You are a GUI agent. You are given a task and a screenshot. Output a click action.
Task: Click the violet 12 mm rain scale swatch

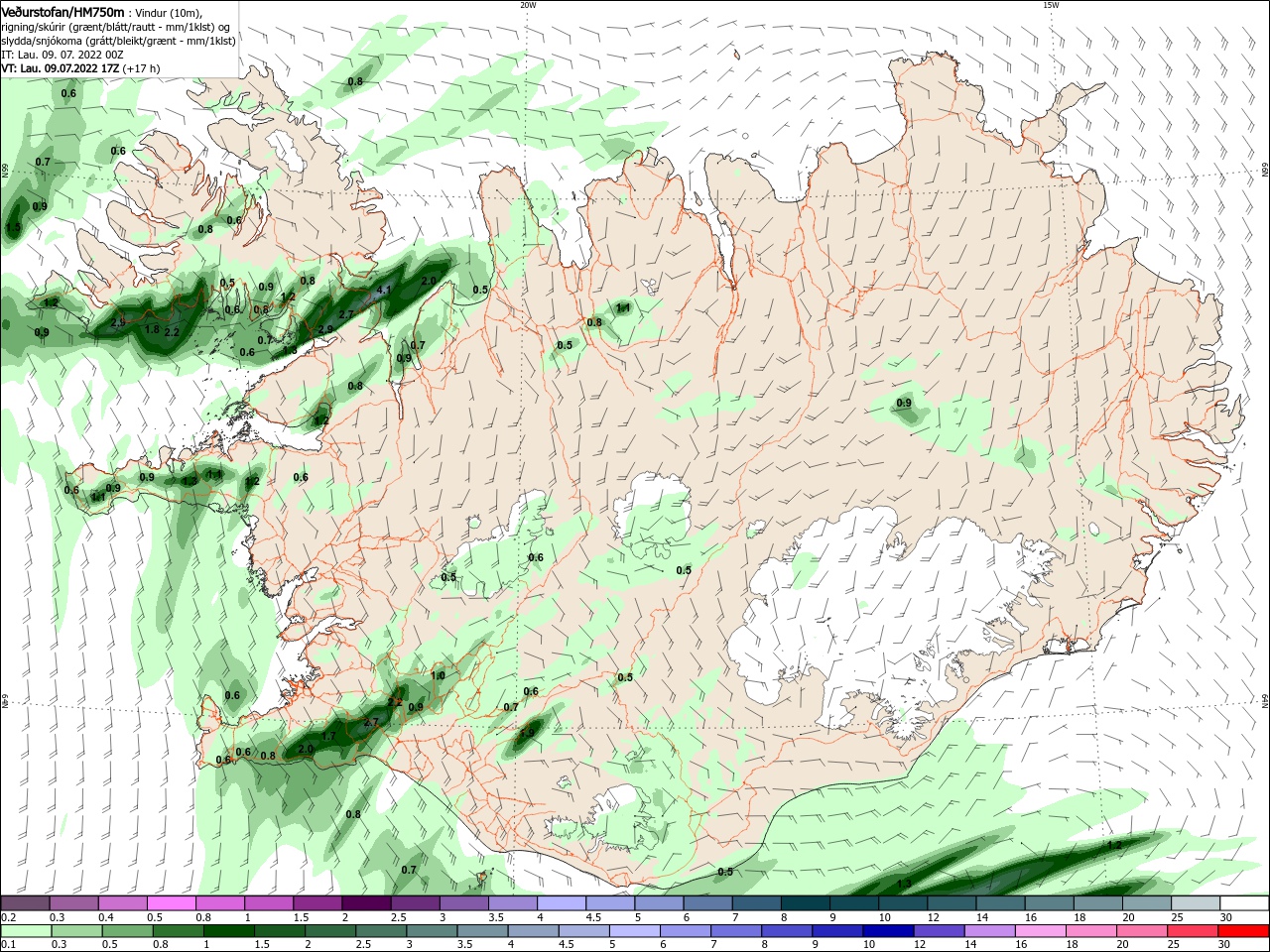(940, 931)
